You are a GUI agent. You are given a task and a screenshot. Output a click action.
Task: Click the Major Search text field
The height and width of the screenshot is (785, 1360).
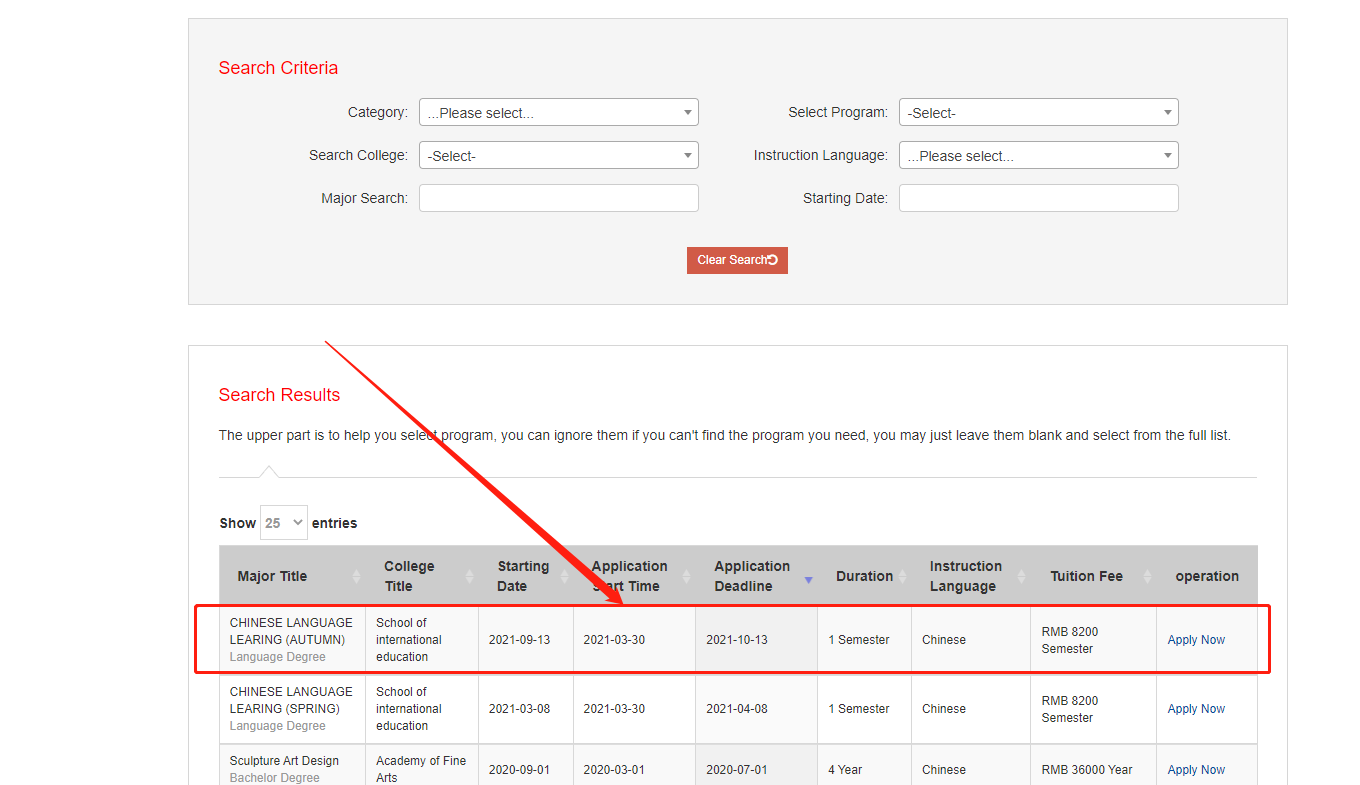558,198
